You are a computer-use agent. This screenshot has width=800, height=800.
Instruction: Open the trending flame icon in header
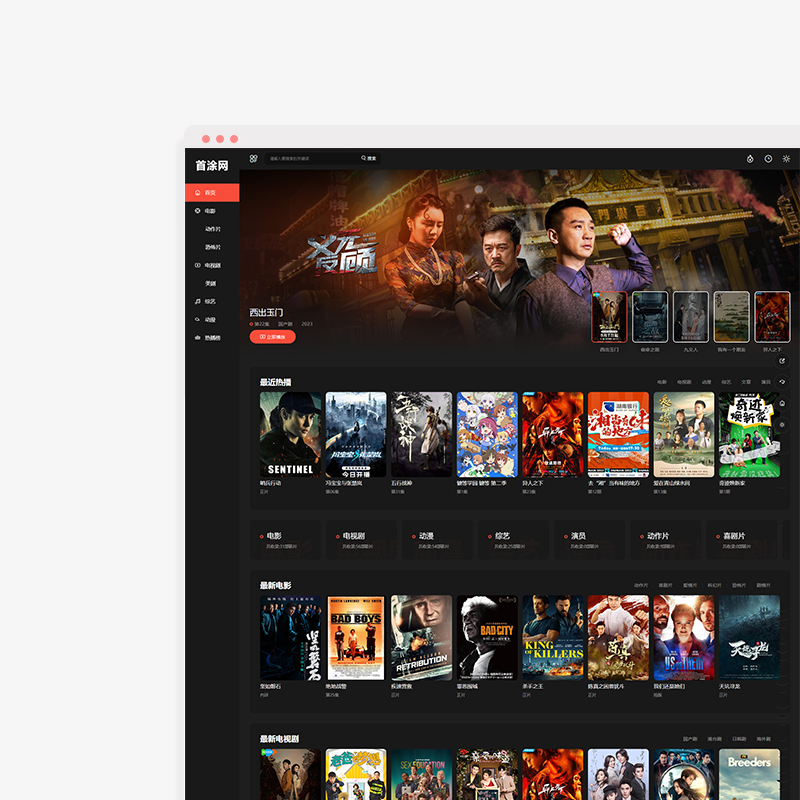click(750, 158)
